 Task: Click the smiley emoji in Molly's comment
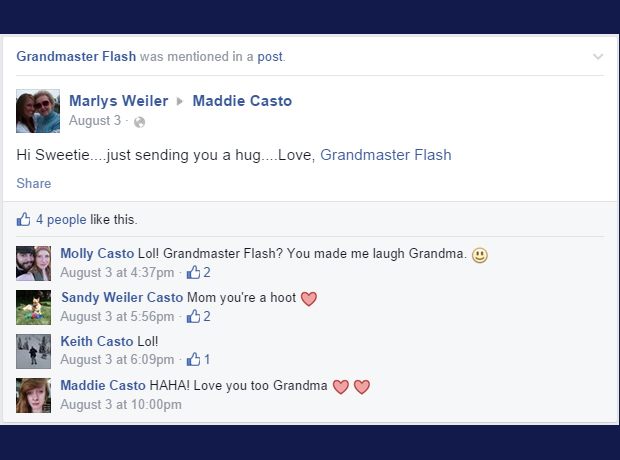point(480,255)
